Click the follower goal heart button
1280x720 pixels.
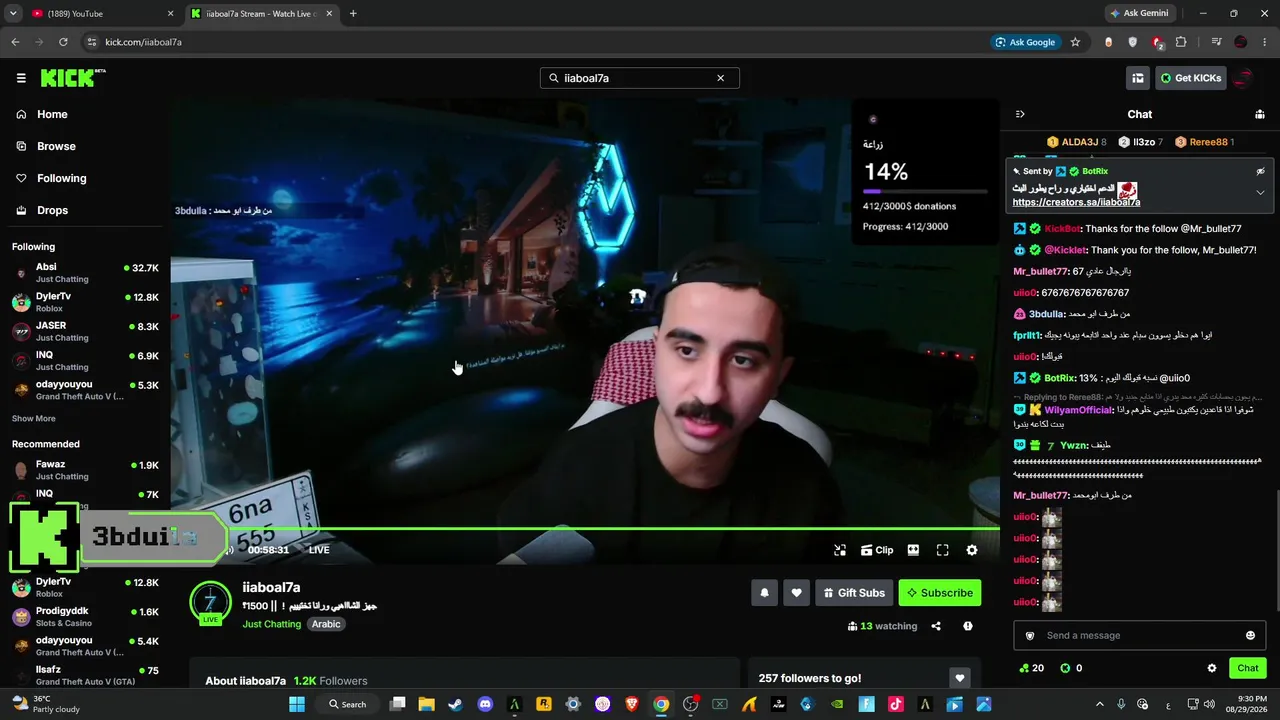click(959, 678)
